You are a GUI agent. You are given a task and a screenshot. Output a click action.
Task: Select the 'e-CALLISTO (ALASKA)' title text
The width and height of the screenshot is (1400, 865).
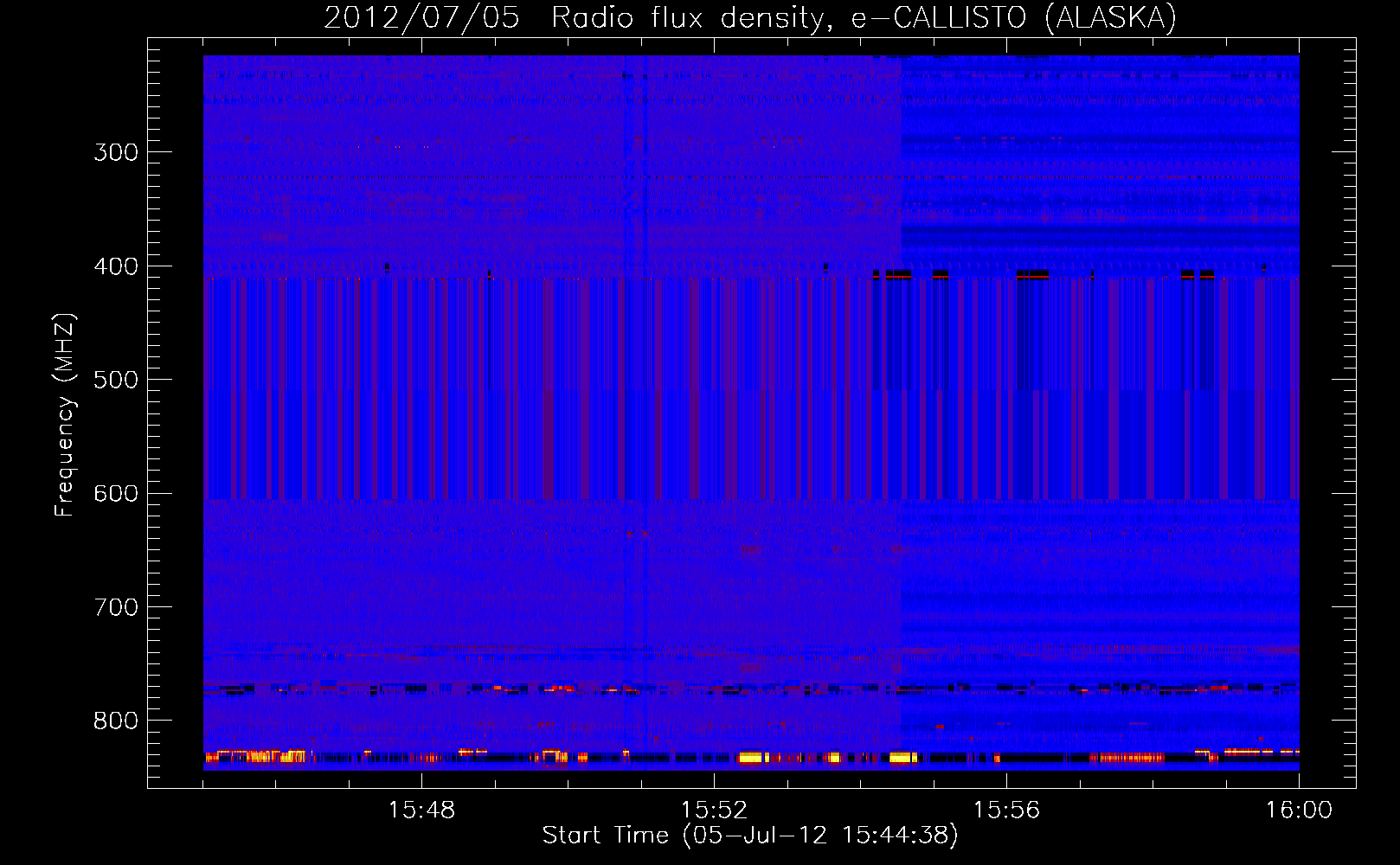1014,18
